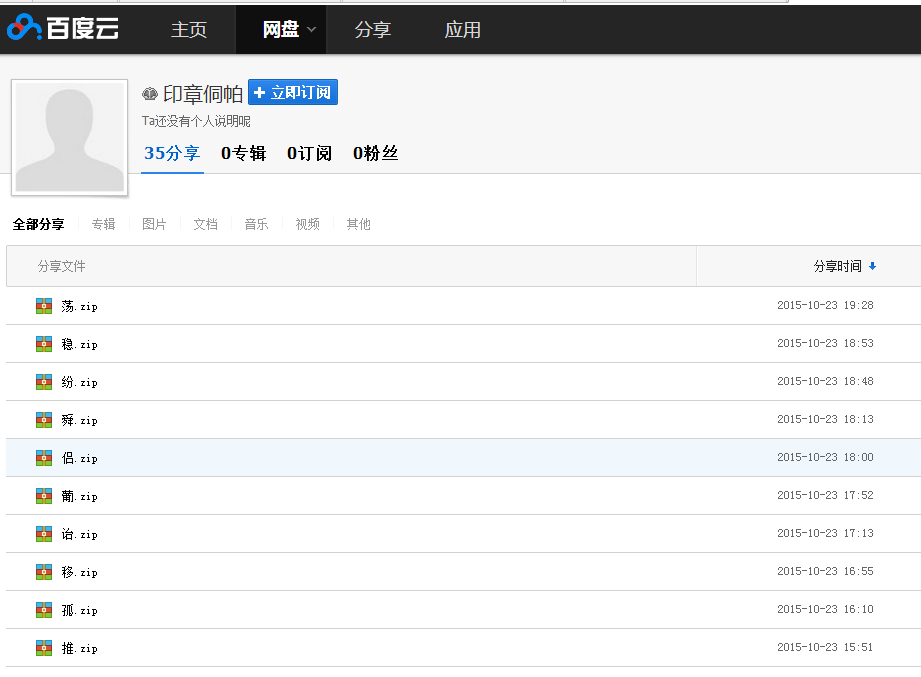Viewport: 921px width, 677px height.
Task: Click the timestamp 2015-10-23 16:10
Action: point(825,609)
